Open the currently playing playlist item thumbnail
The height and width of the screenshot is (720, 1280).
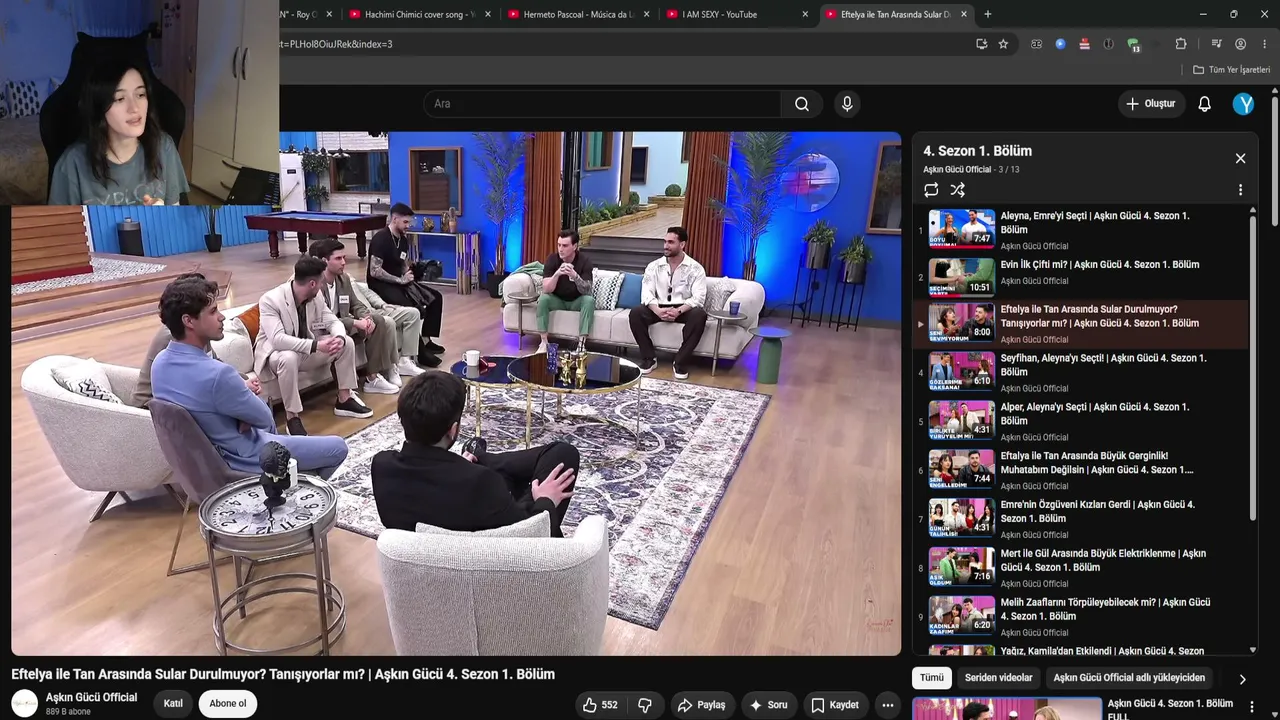tap(962, 322)
